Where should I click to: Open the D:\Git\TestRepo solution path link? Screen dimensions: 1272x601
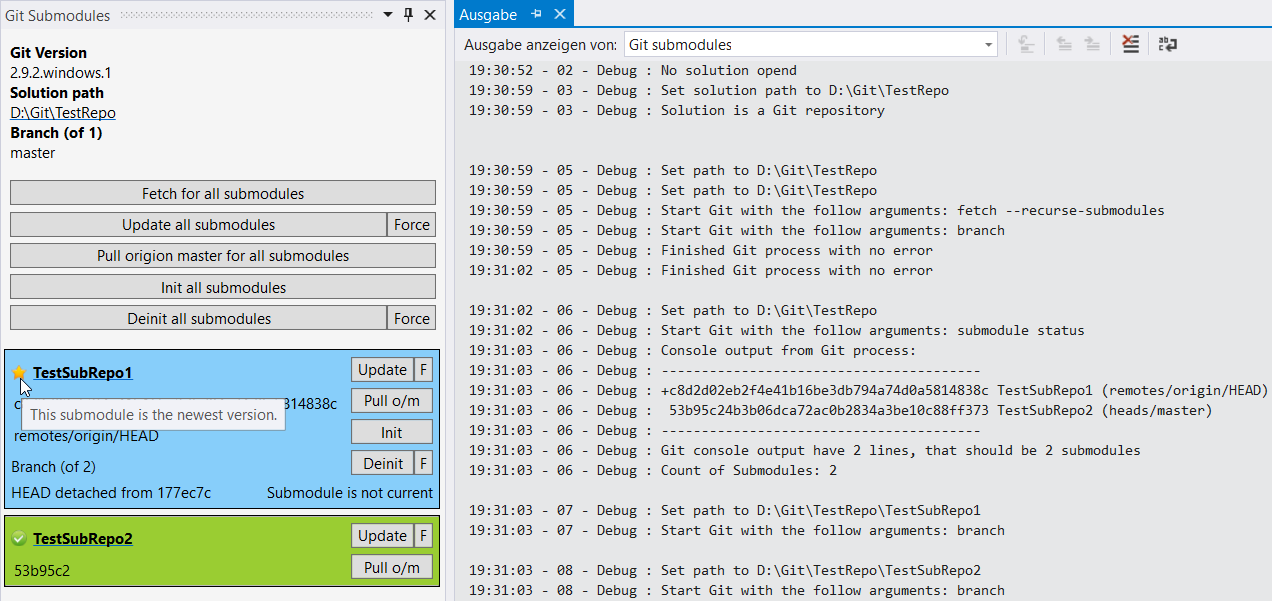tap(63, 113)
